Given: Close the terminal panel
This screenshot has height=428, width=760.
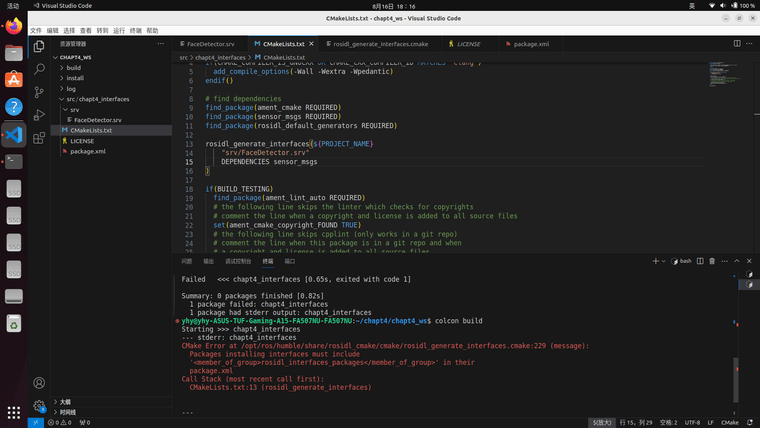Looking at the screenshot, I should click(749, 261).
